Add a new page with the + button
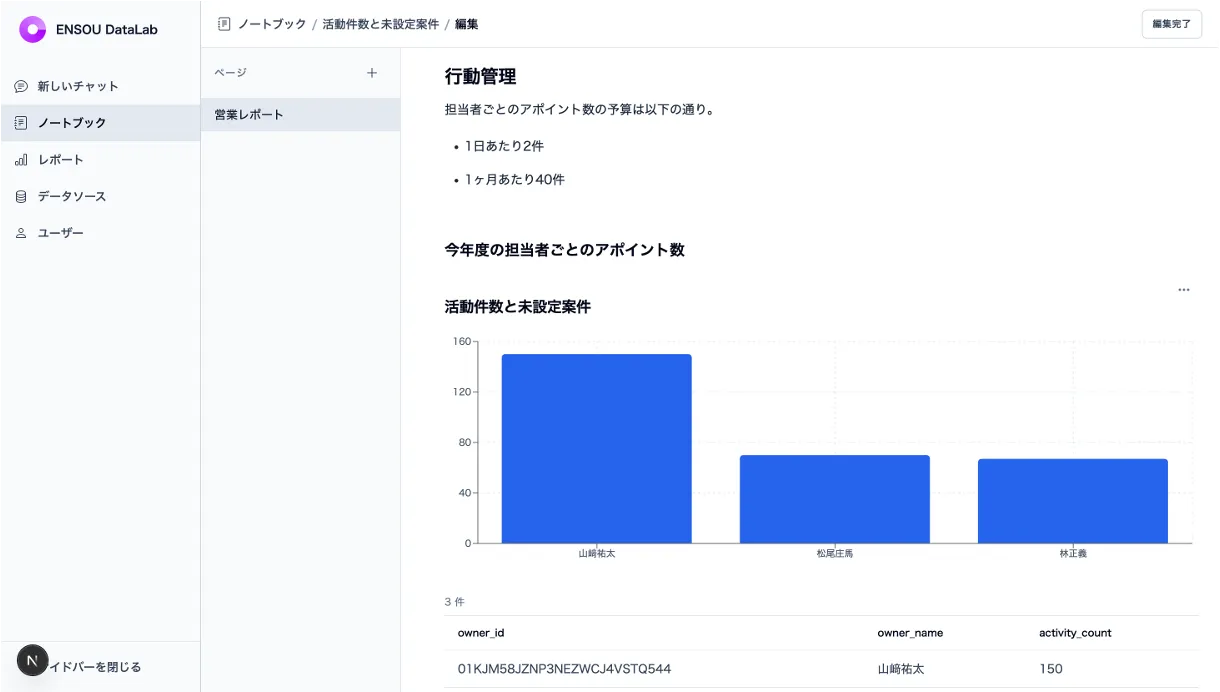 point(371,72)
